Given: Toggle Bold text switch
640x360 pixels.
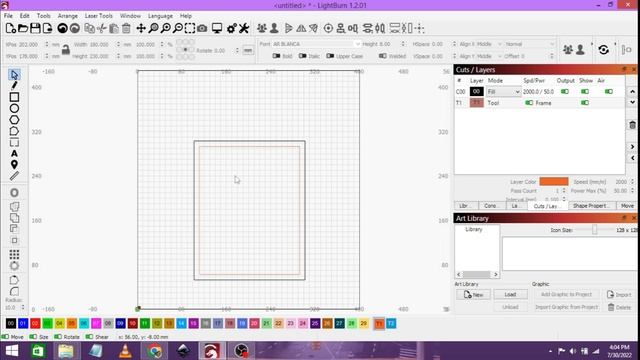Looking at the screenshot, I should point(276,56).
